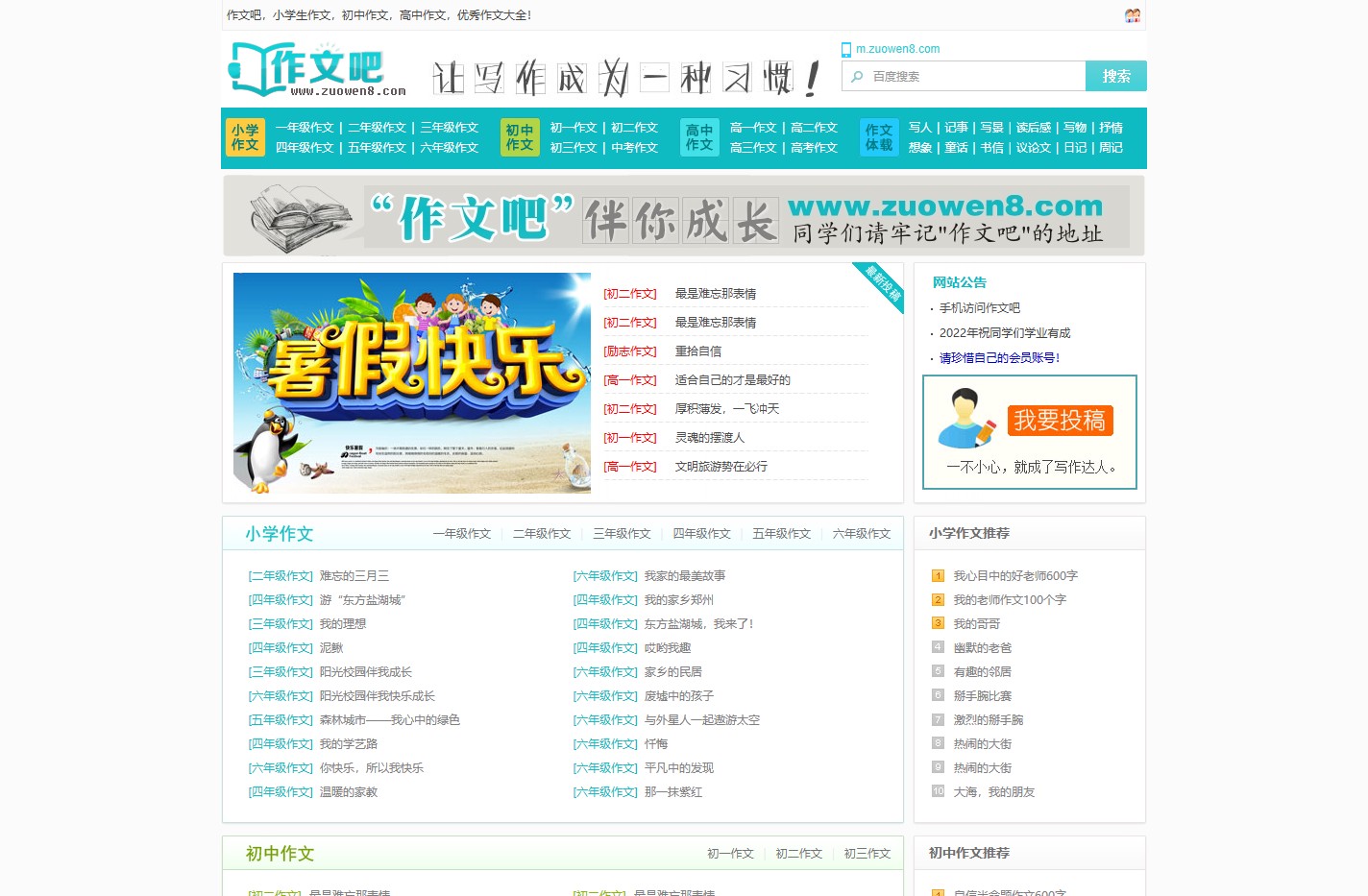Open the essay 我的理想

point(343,624)
